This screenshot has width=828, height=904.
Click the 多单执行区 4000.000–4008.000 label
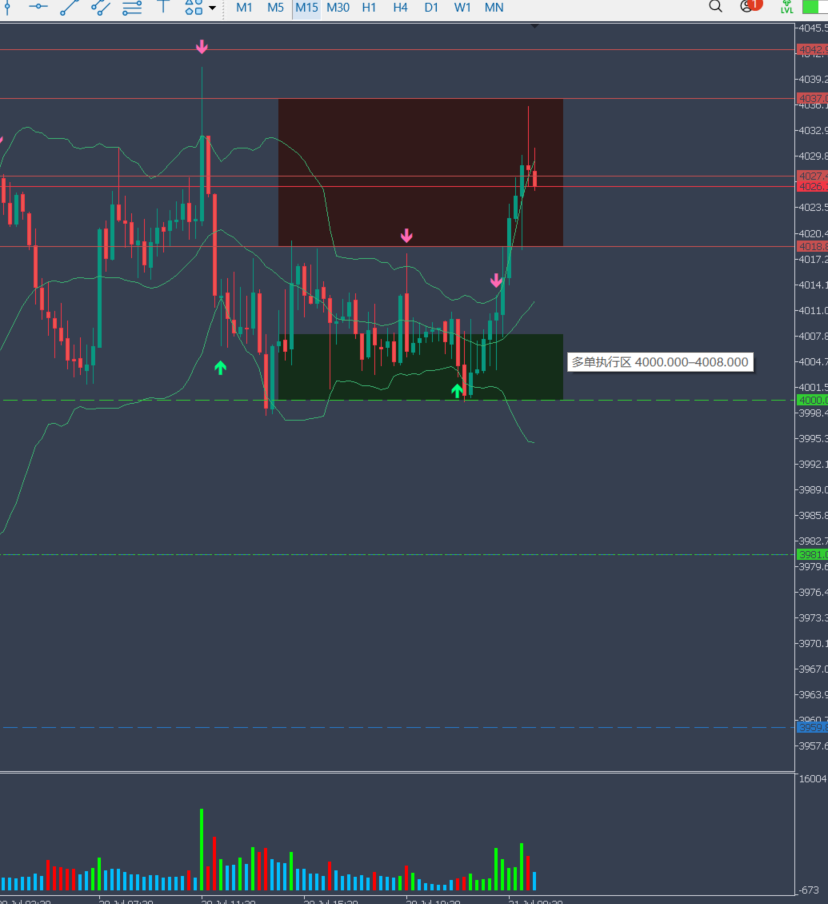(660, 362)
